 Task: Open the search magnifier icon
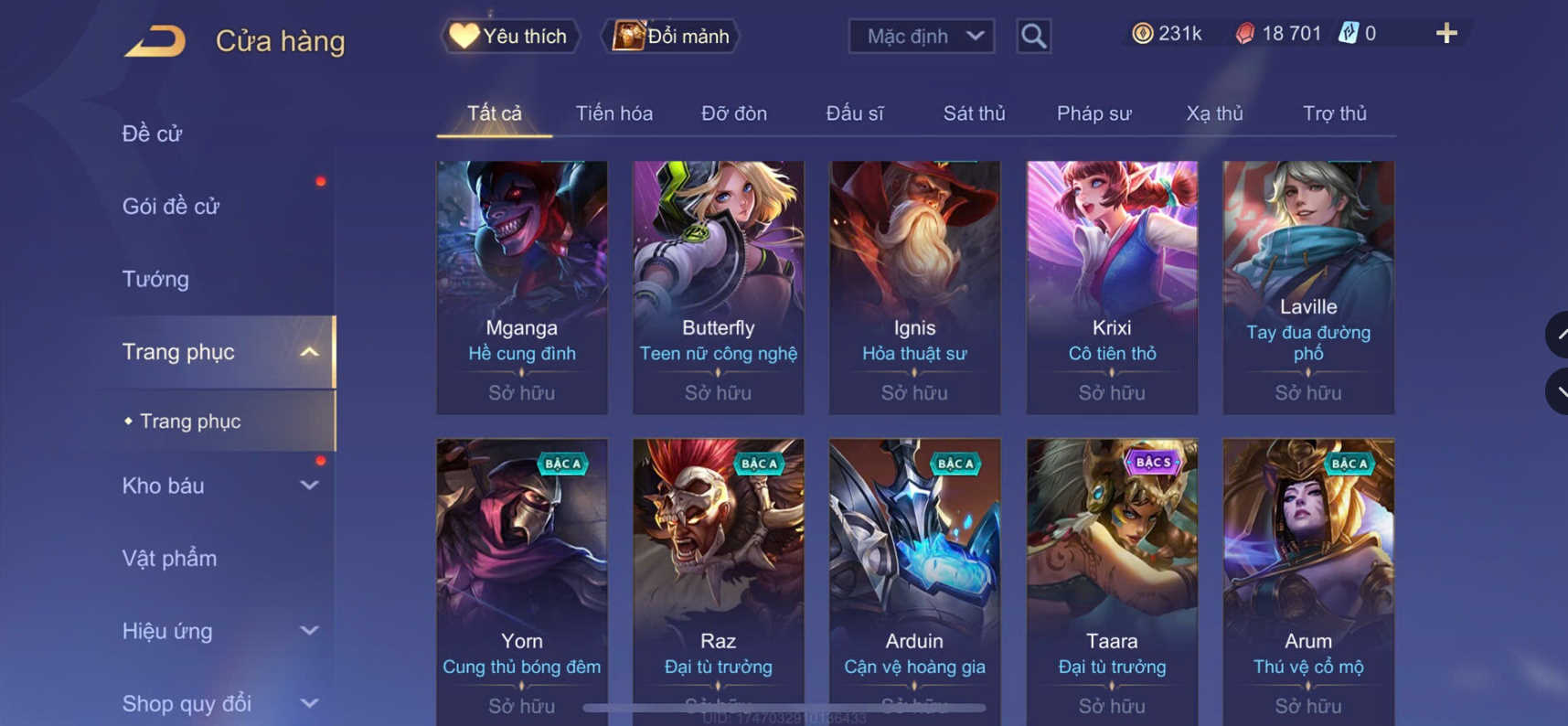(x=1033, y=37)
